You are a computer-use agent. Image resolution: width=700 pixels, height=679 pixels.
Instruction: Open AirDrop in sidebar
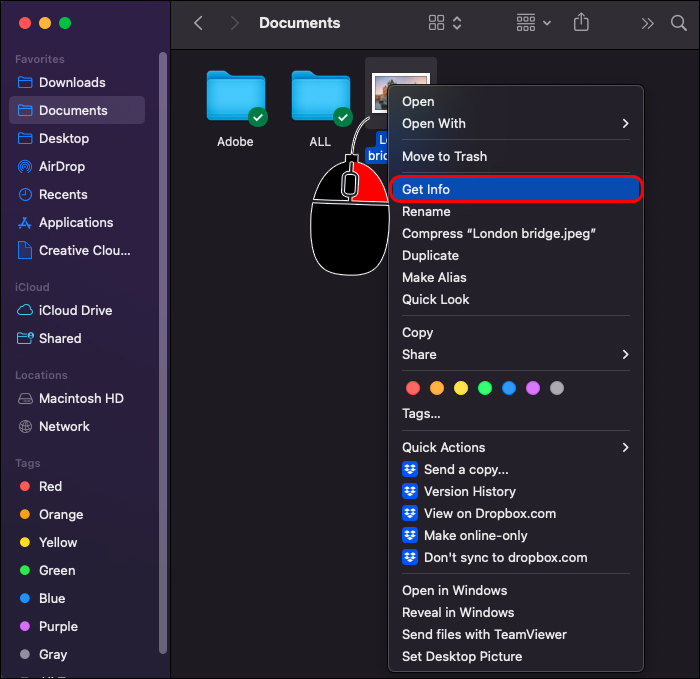pyautogui.click(x=77, y=167)
